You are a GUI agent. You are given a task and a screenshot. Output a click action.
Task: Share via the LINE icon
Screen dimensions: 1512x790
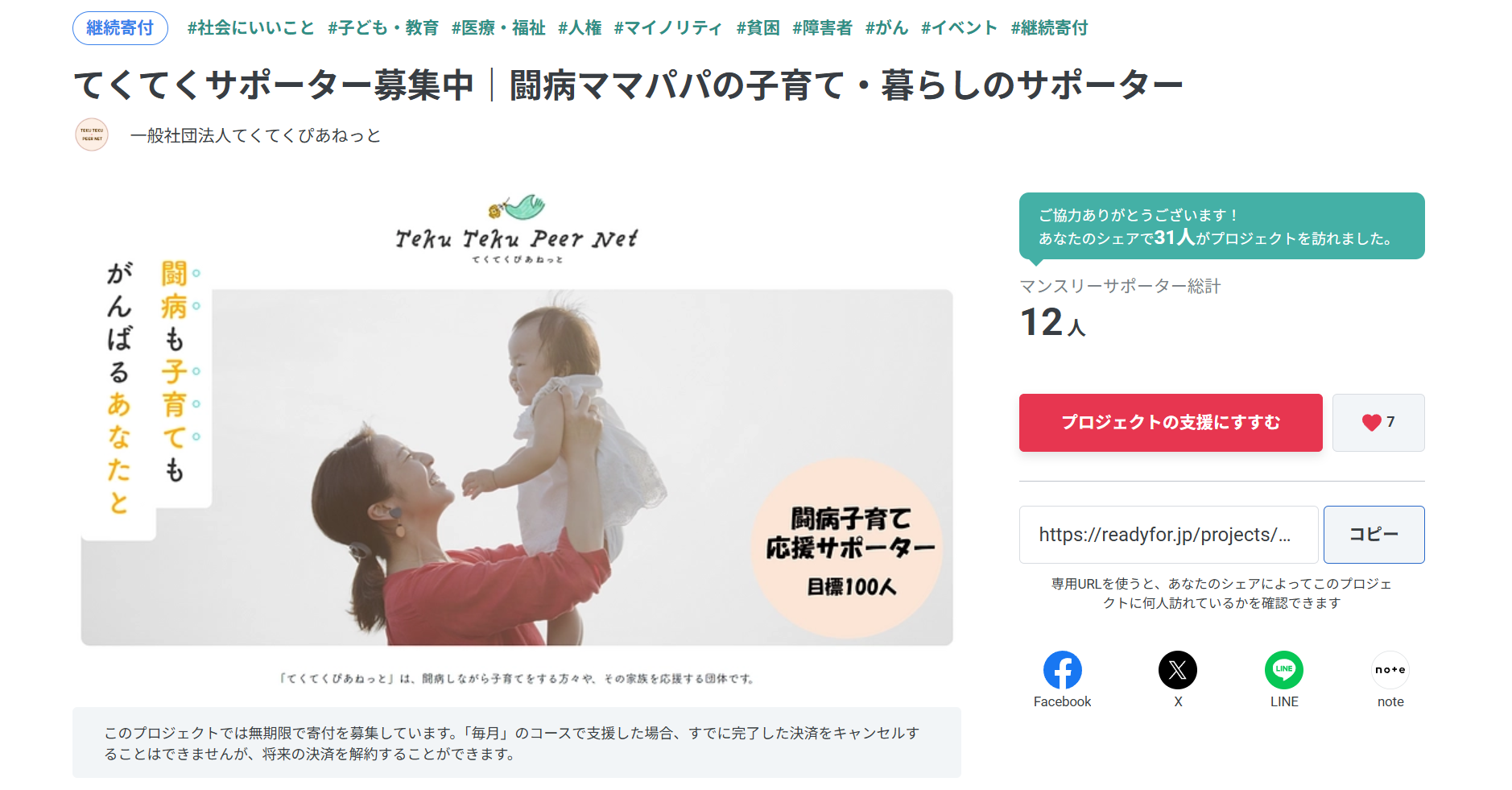coord(1284,670)
